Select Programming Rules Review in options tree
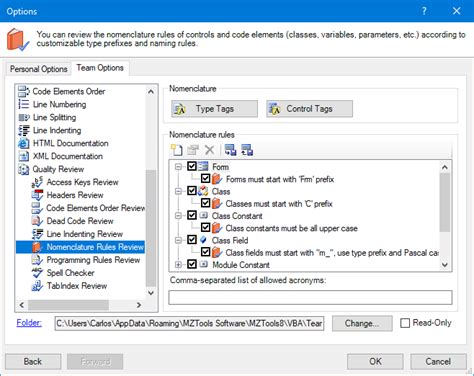 pyautogui.click(x=93, y=260)
